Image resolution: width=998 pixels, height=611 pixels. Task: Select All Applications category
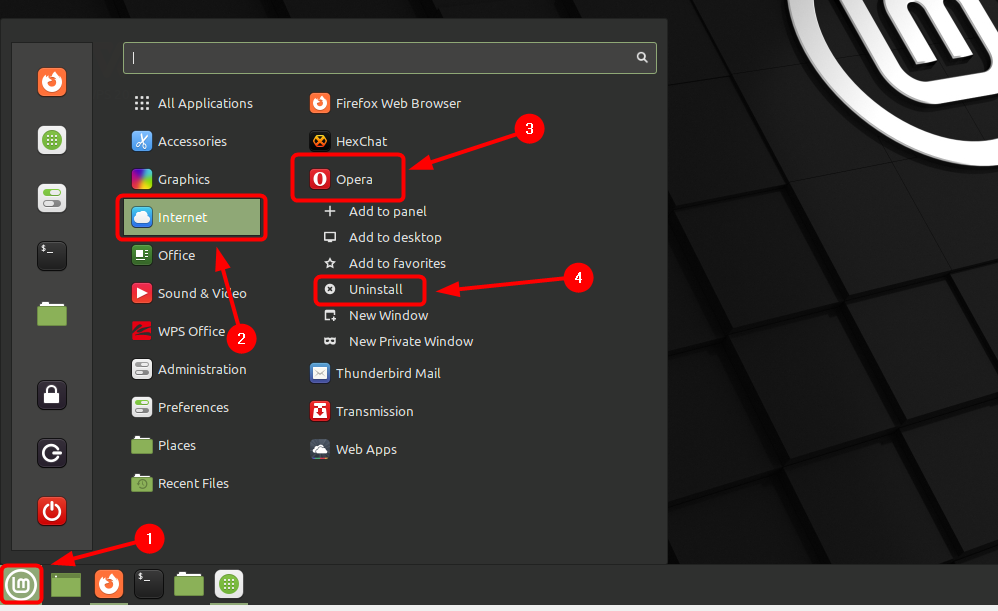[193, 103]
